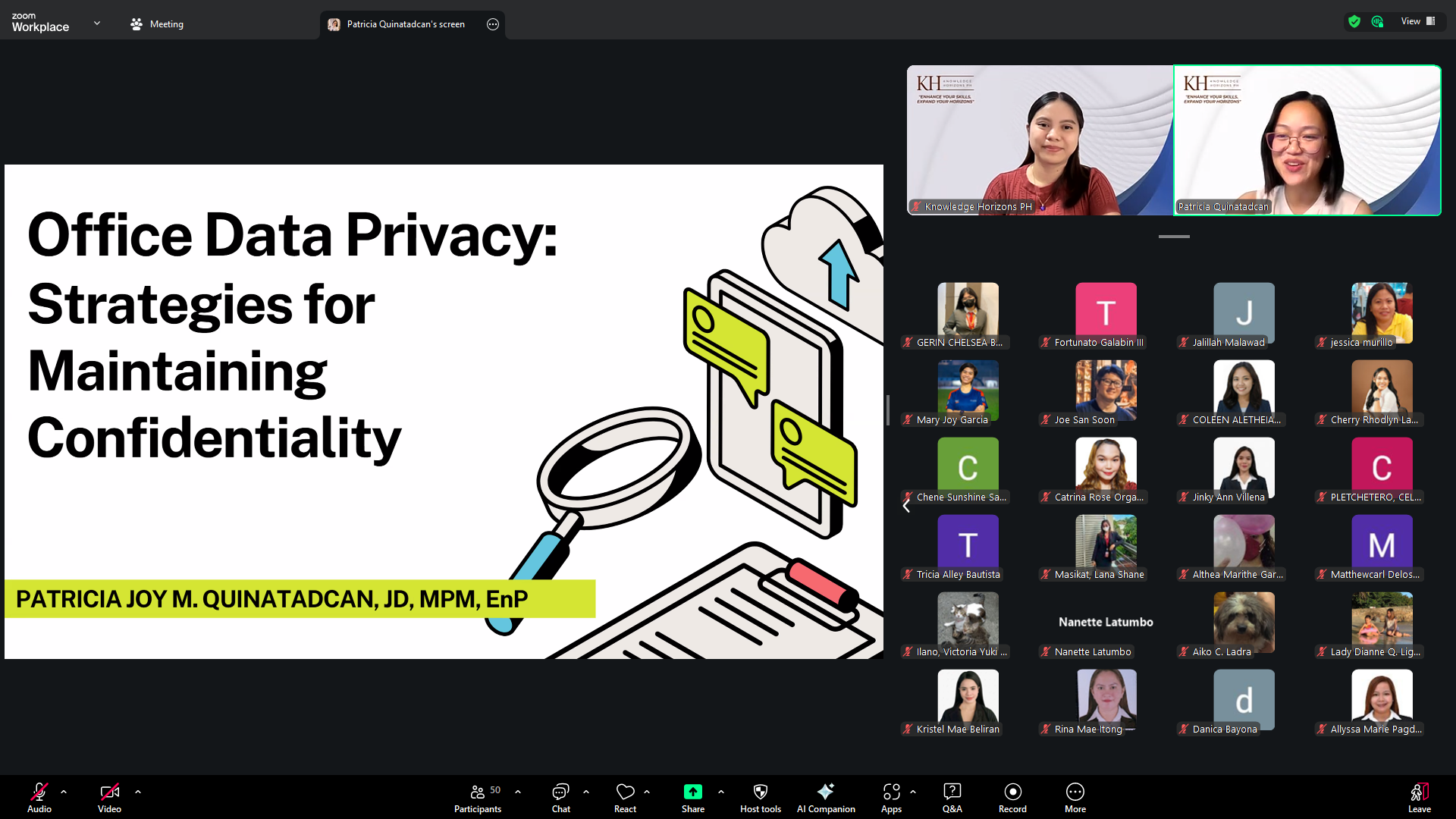Open the View layout button

(1417, 21)
